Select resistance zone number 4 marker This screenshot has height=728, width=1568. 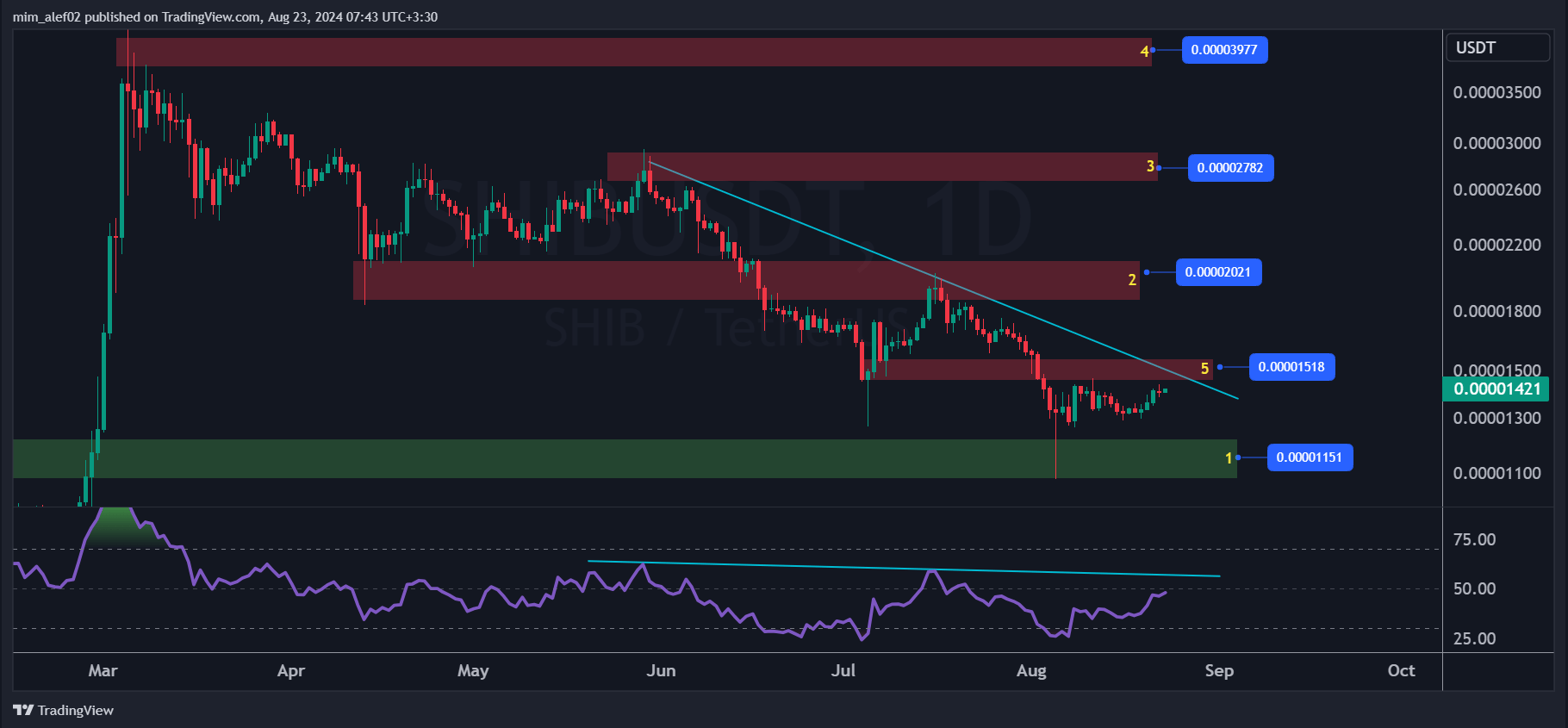point(1144,52)
